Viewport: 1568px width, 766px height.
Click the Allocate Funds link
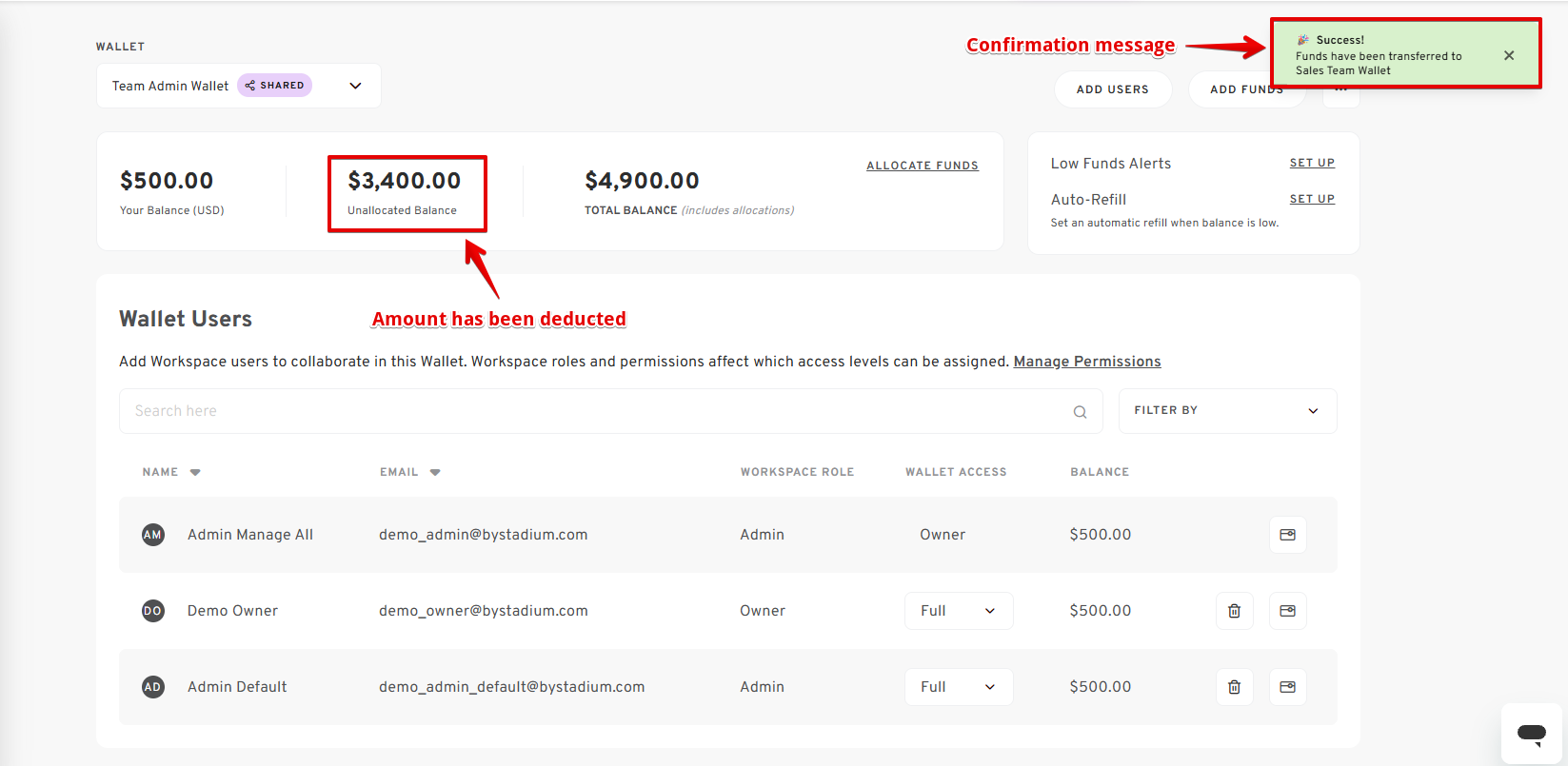(x=923, y=166)
